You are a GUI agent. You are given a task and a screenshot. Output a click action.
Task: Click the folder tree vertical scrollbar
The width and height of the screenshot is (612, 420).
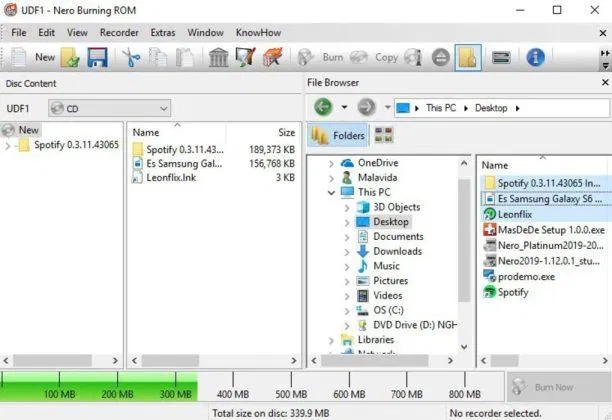click(464, 240)
